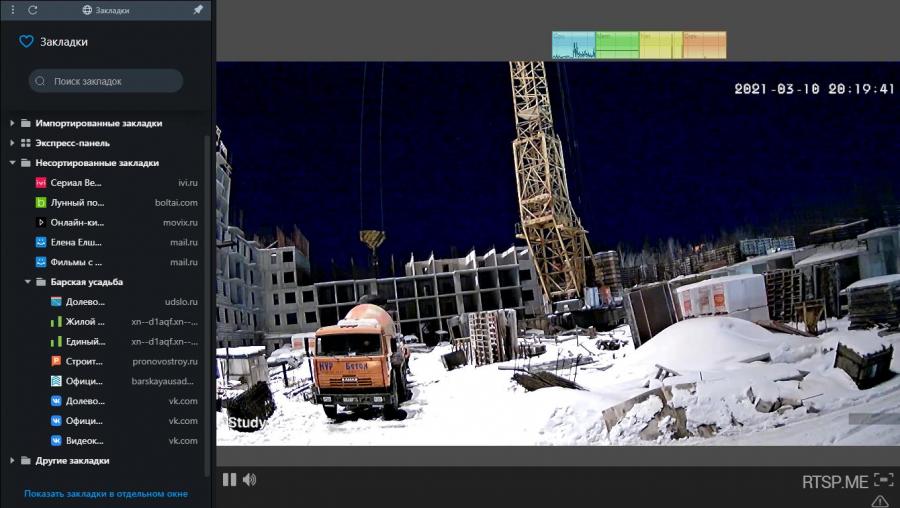Click the RTSP.ME logo link

835,482
